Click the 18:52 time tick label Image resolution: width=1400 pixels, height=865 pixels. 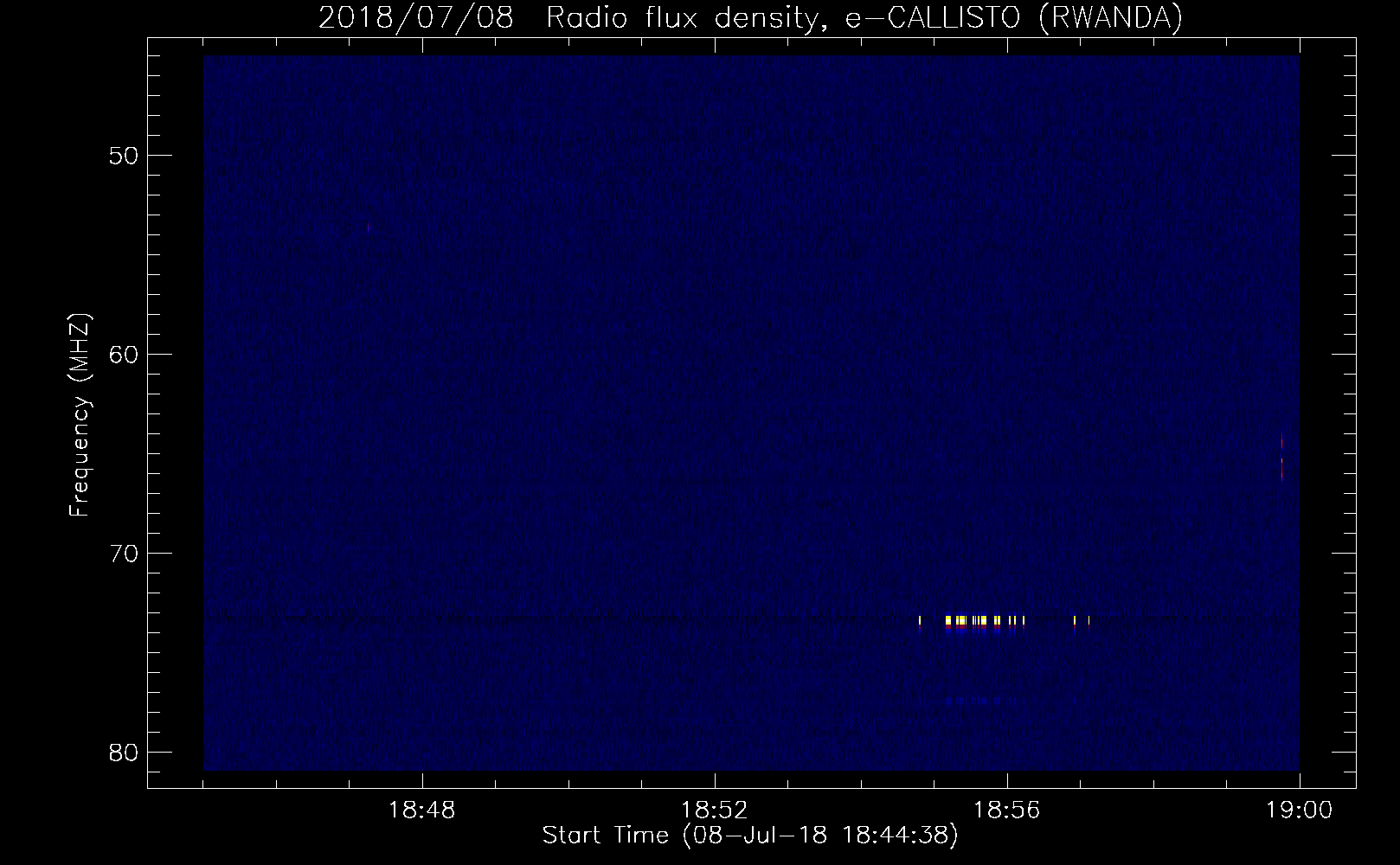pos(715,811)
